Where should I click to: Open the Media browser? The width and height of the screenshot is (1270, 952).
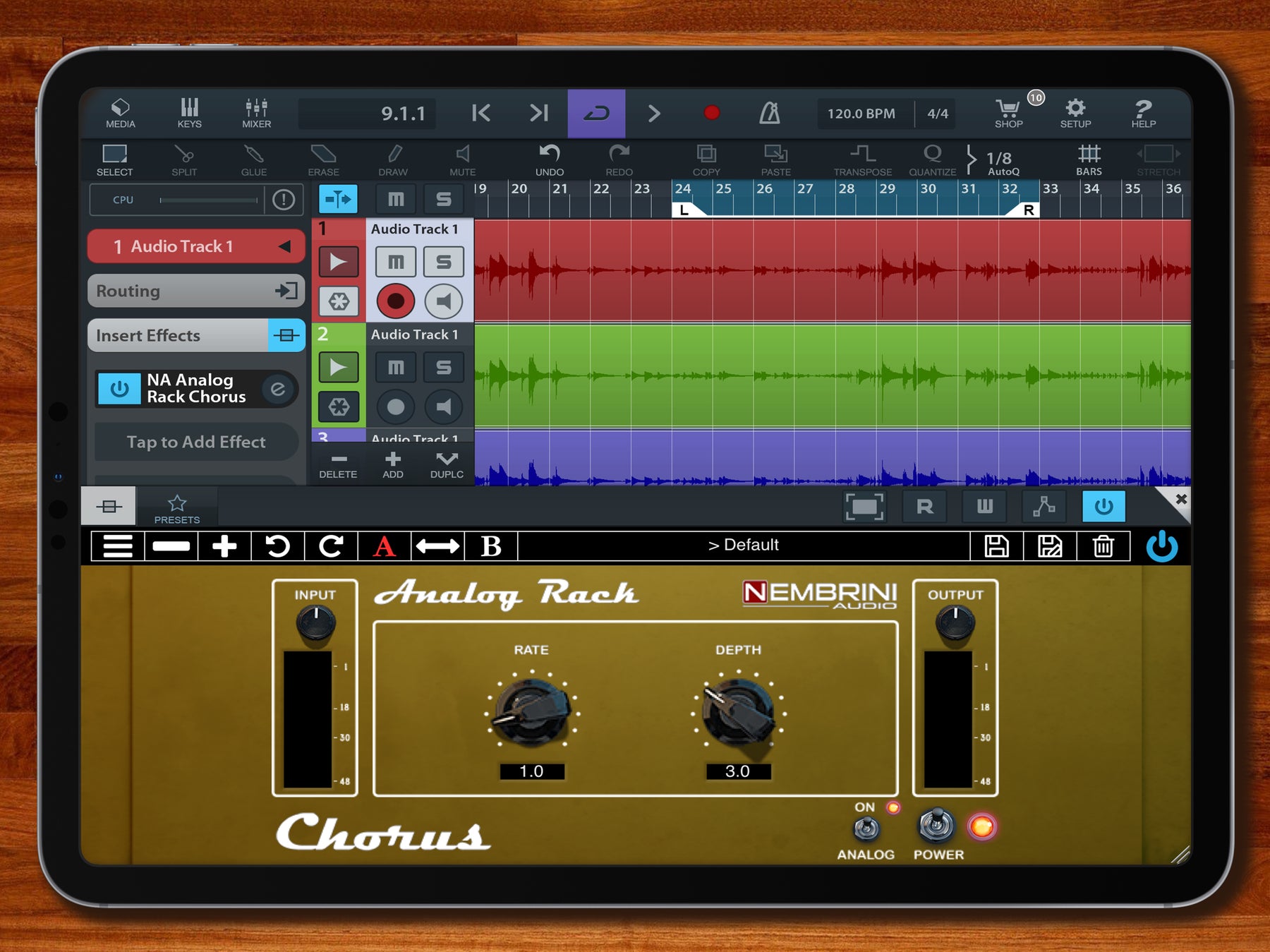(x=119, y=113)
